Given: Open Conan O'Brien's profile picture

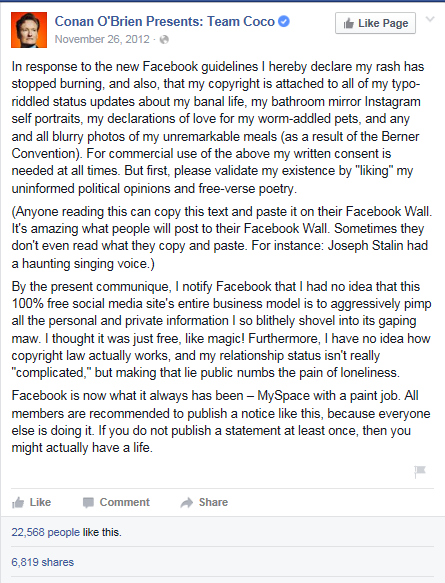Looking at the screenshot, I should click(29, 30).
